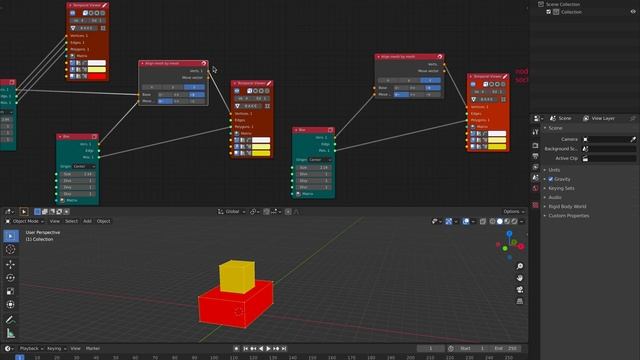The width and height of the screenshot is (640, 360).
Task: Toggle camera view gizmo icon
Action: pos(520,290)
